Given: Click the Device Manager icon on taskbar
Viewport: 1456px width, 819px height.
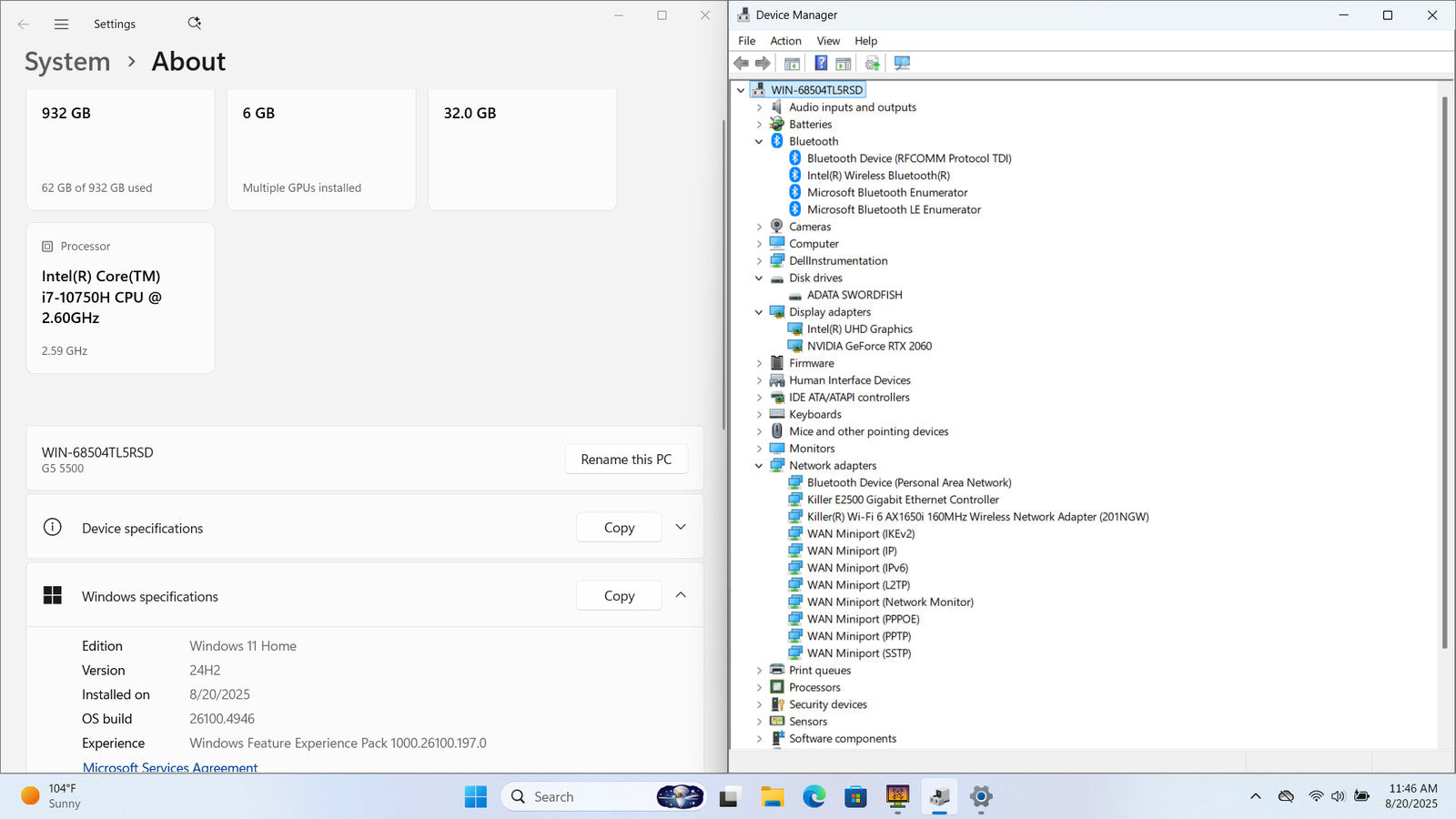Looking at the screenshot, I should (x=939, y=797).
